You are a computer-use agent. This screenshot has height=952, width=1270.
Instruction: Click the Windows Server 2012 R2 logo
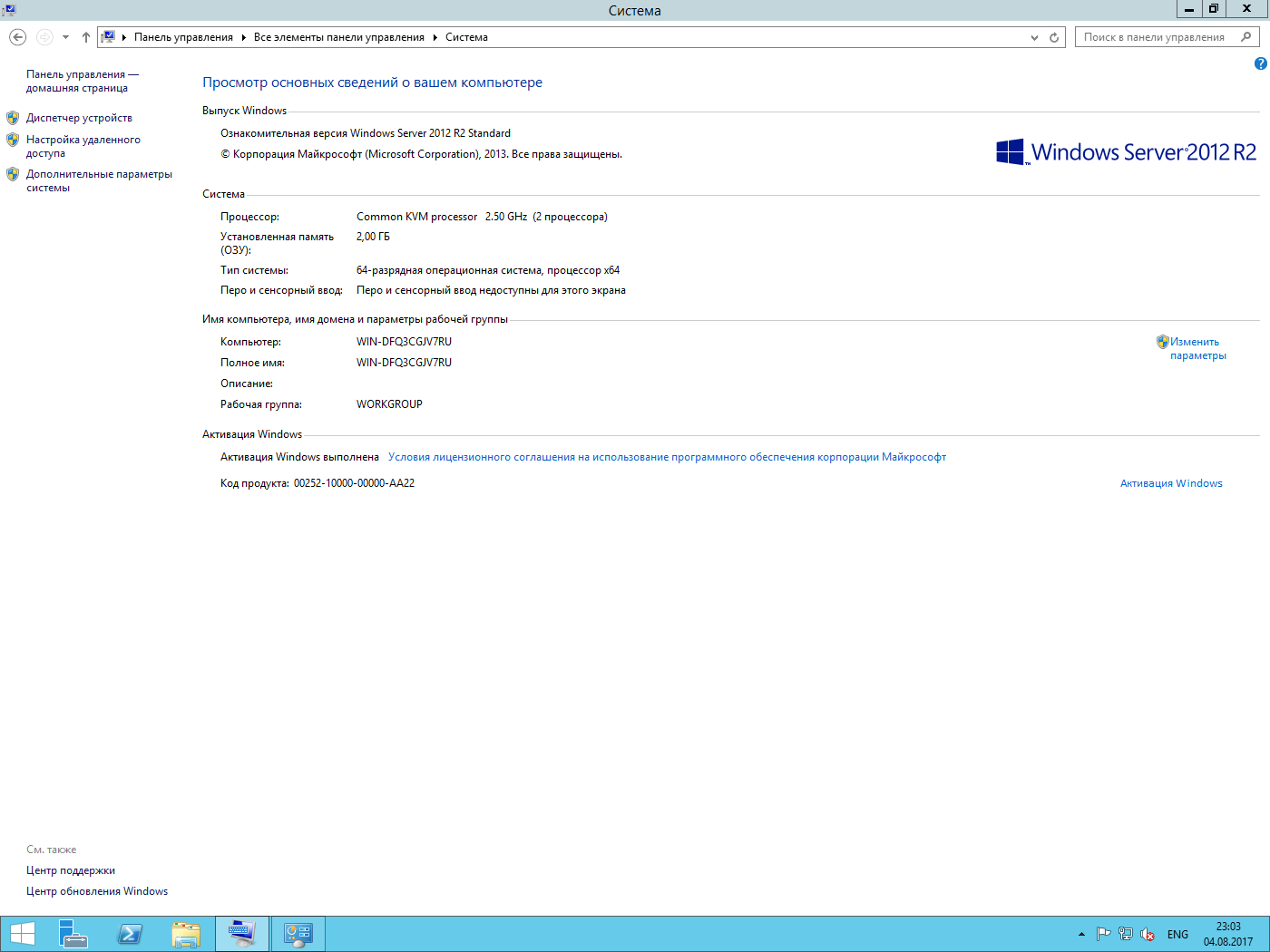[1126, 151]
